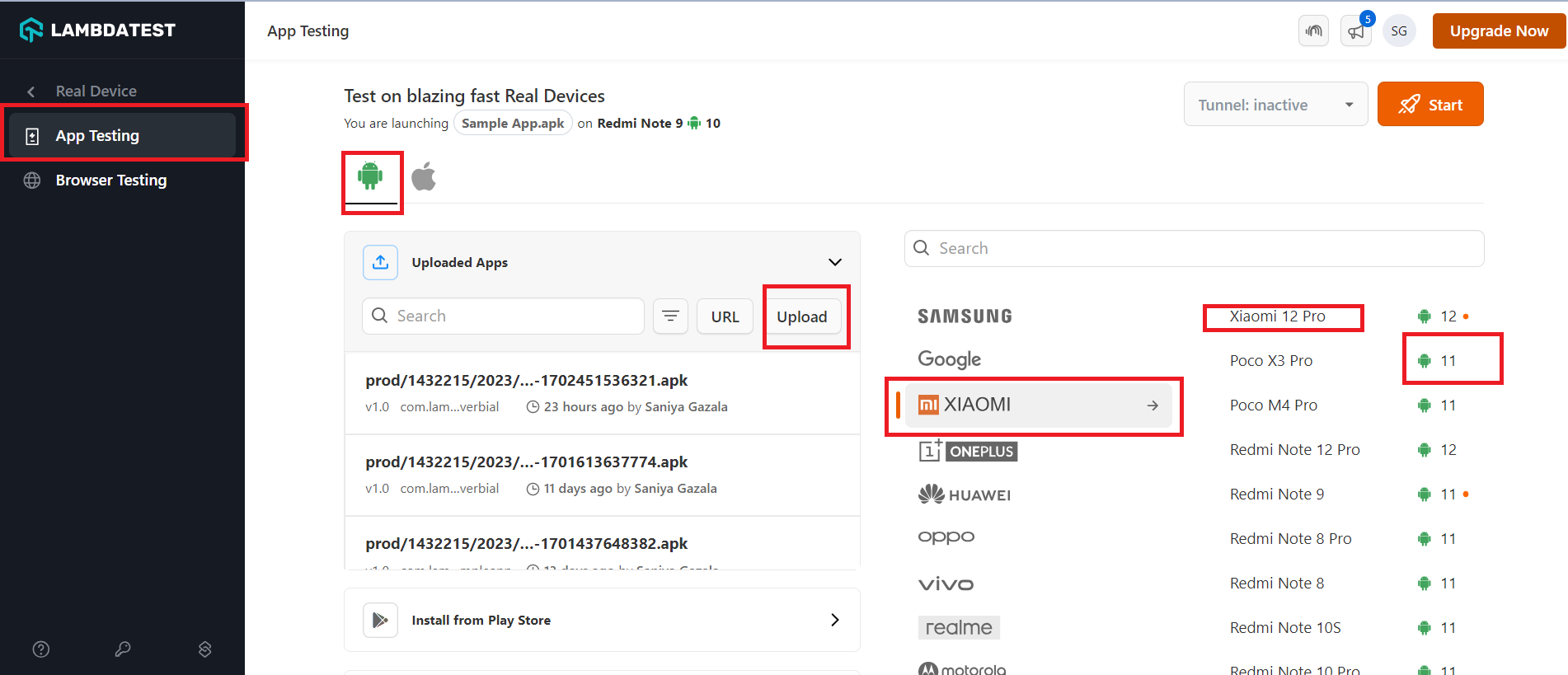Image resolution: width=1568 pixels, height=675 pixels.
Task: Open the announcements megaphone icon
Action: coord(1355,31)
